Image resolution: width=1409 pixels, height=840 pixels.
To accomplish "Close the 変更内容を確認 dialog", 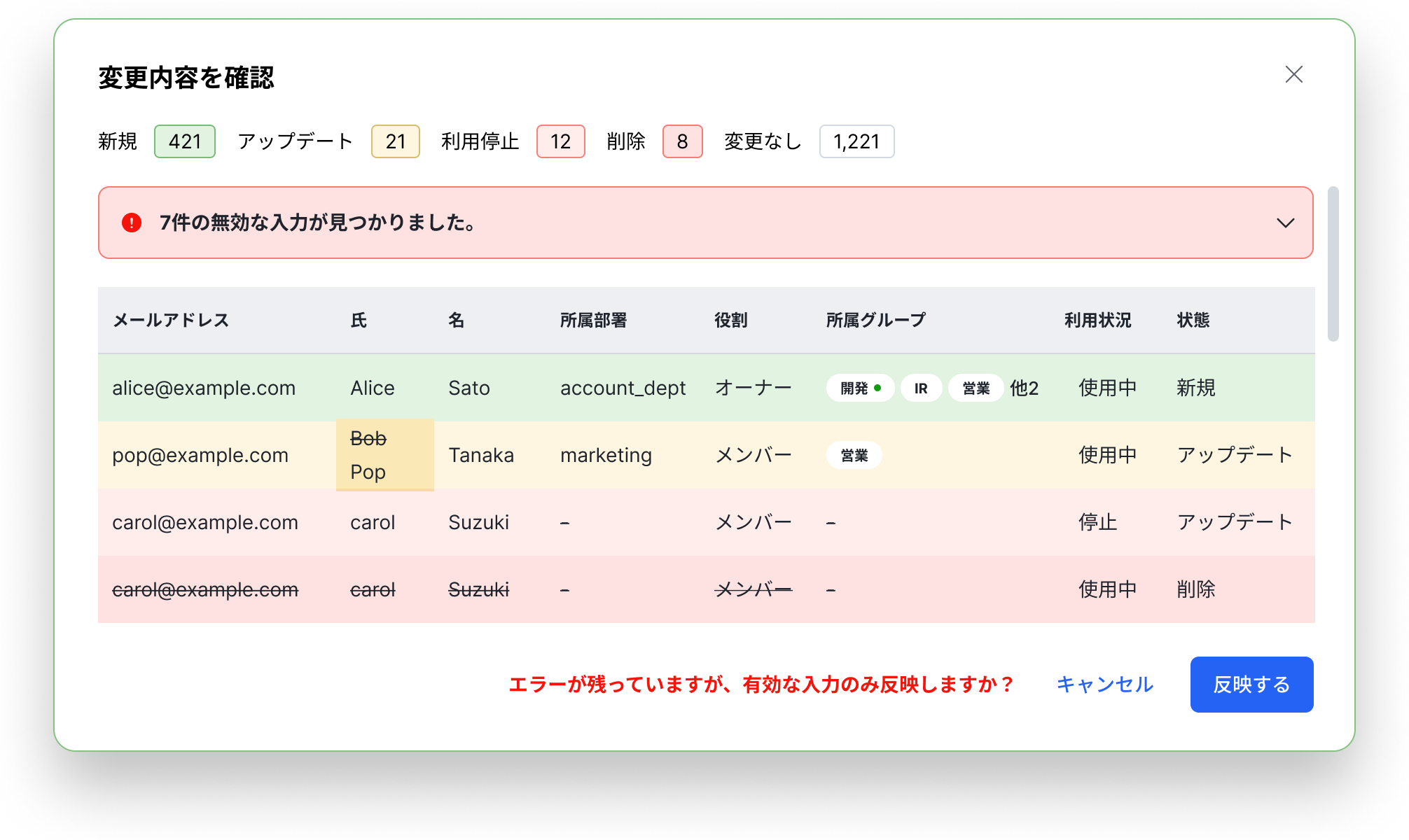I will pyautogui.click(x=1293, y=74).
